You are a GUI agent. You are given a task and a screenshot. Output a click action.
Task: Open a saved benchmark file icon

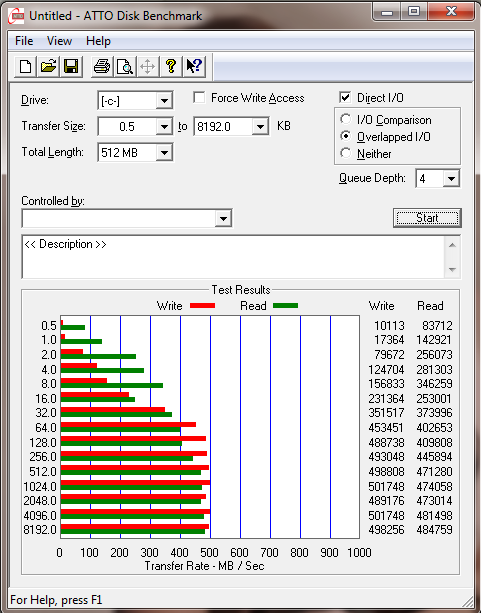[48, 66]
